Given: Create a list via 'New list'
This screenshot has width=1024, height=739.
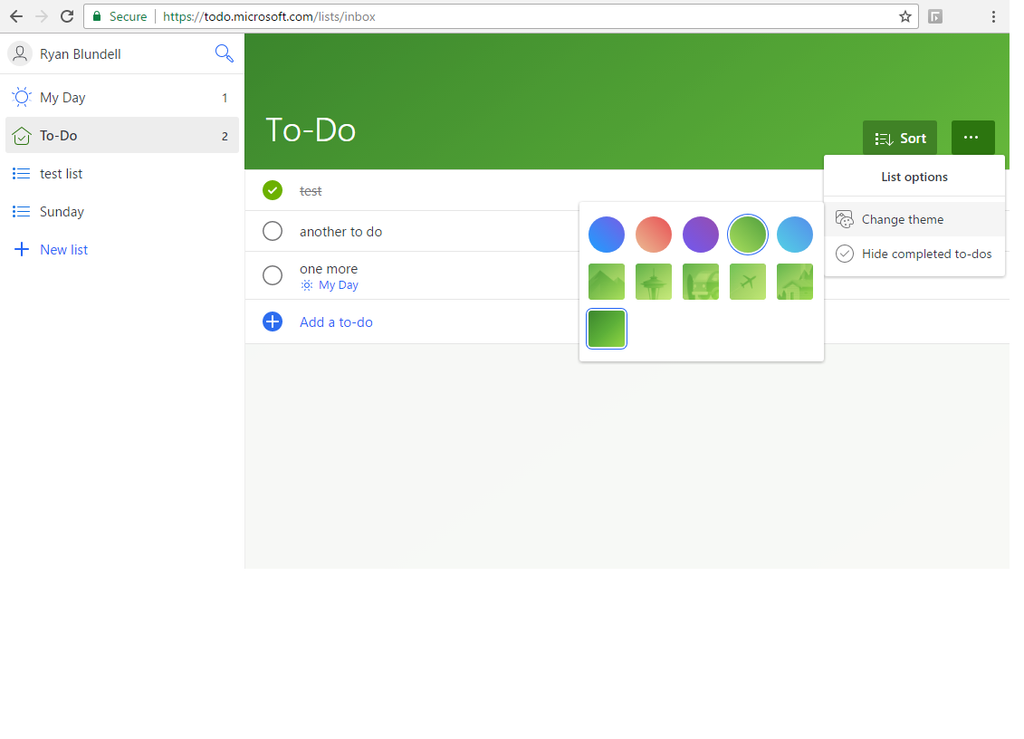Looking at the screenshot, I should click(x=61, y=249).
